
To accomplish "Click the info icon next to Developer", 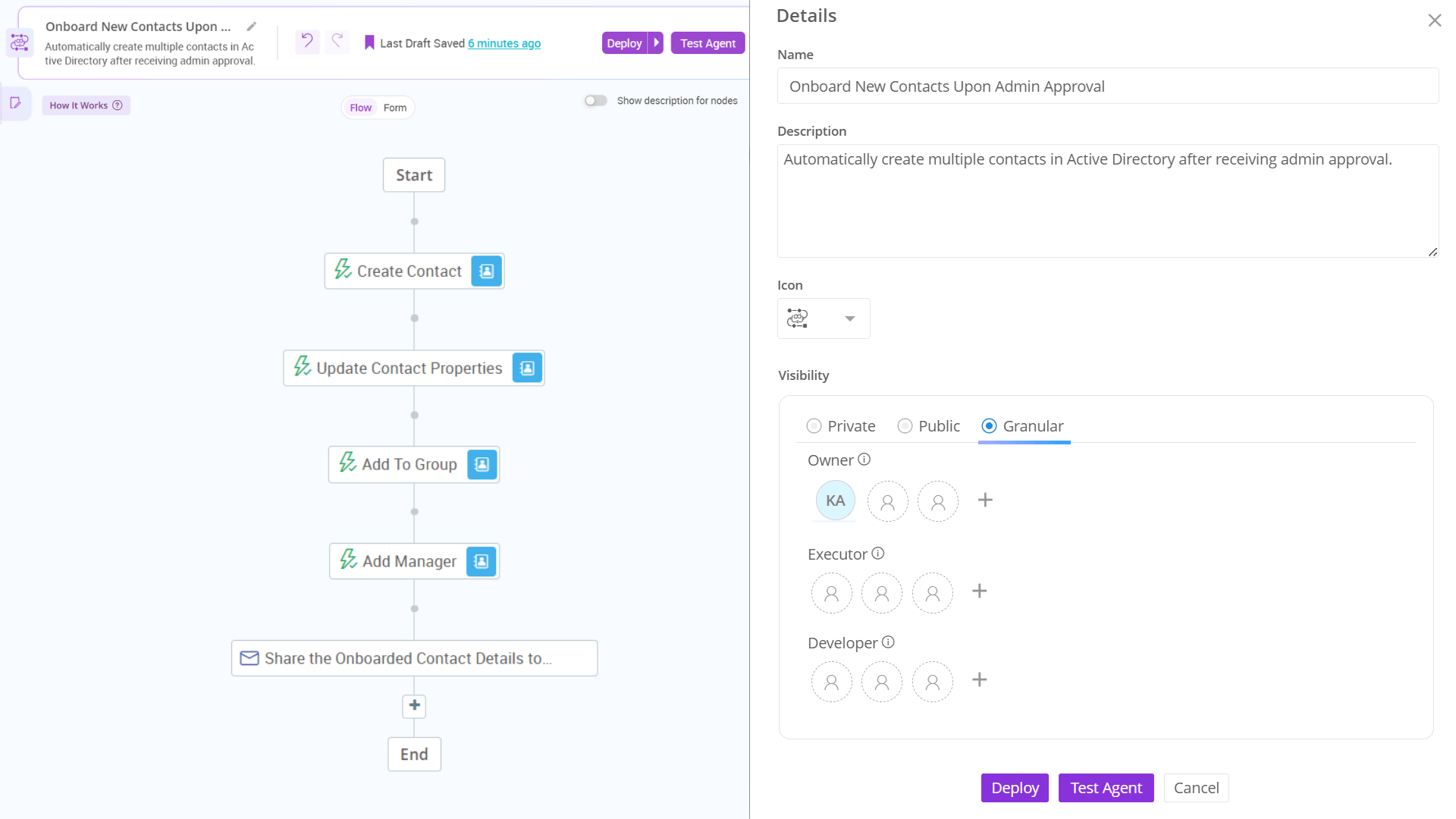I will click(x=888, y=642).
